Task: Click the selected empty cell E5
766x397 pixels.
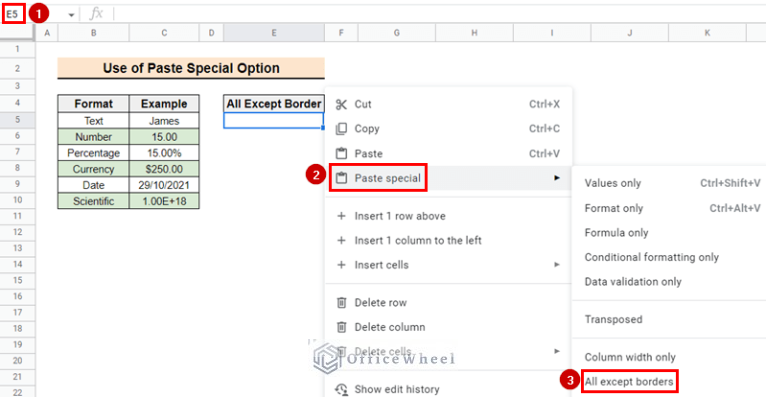Action: (x=274, y=121)
